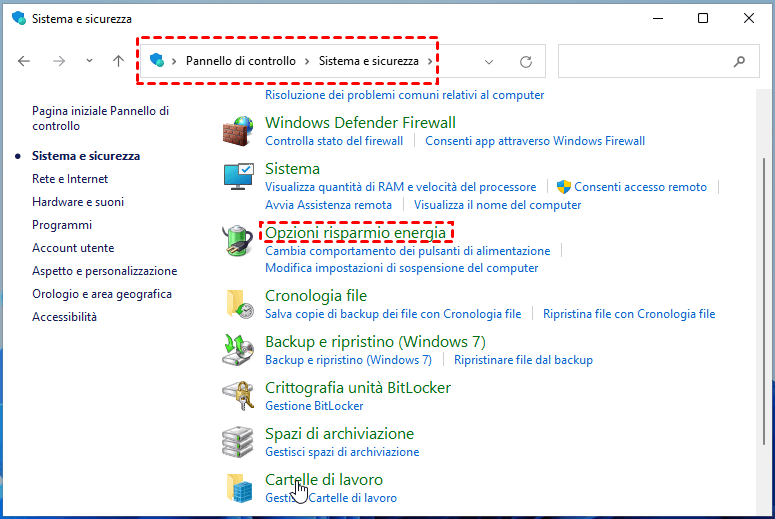Expand the chevron before Pannello di controllo
This screenshot has width=775, height=519.
pyautogui.click(x=174, y=61)
